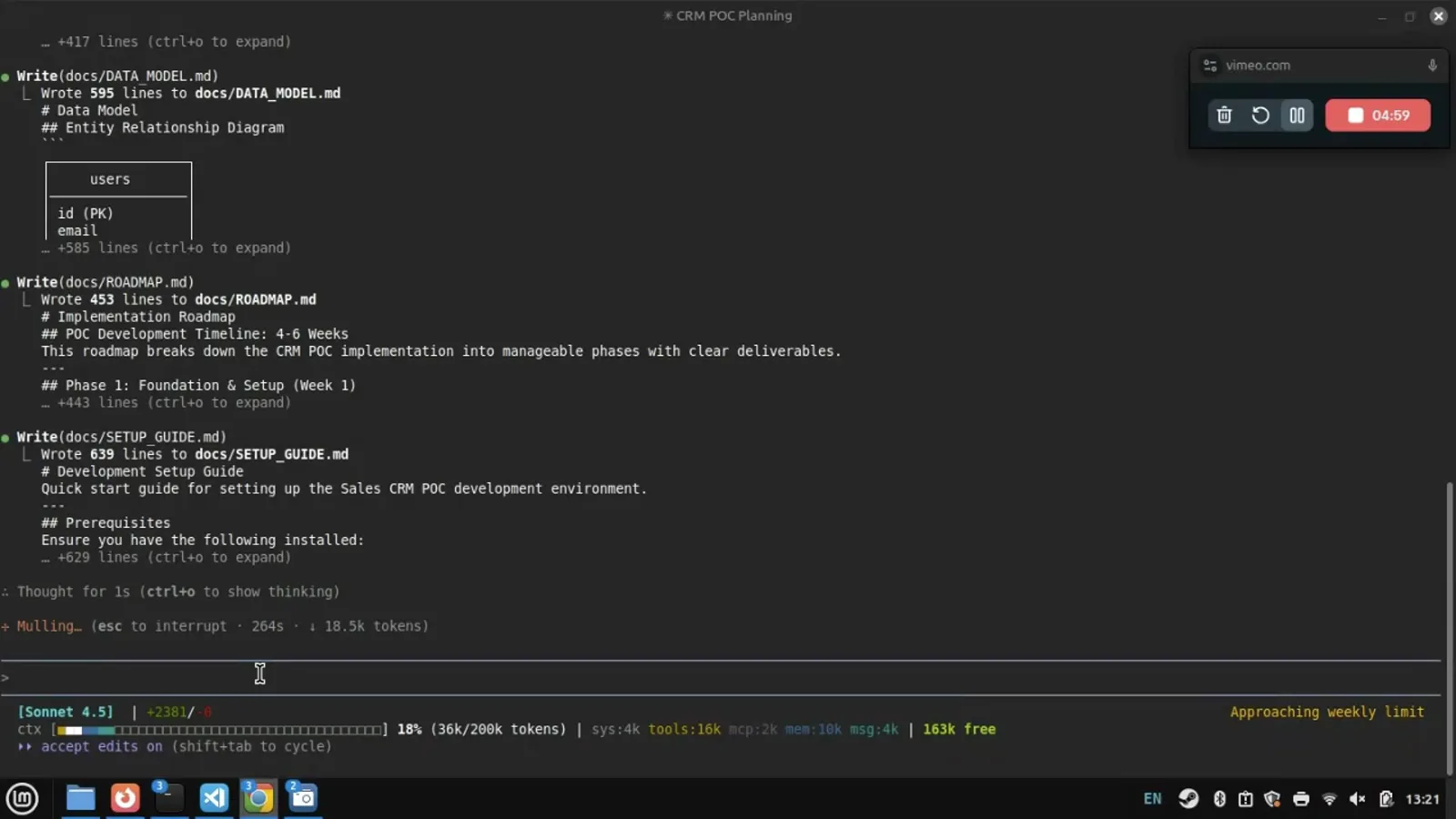1456x819 pixels.
Task: Click '+417 lines (ctrl+o to expand)'
Action: (174, 42)
